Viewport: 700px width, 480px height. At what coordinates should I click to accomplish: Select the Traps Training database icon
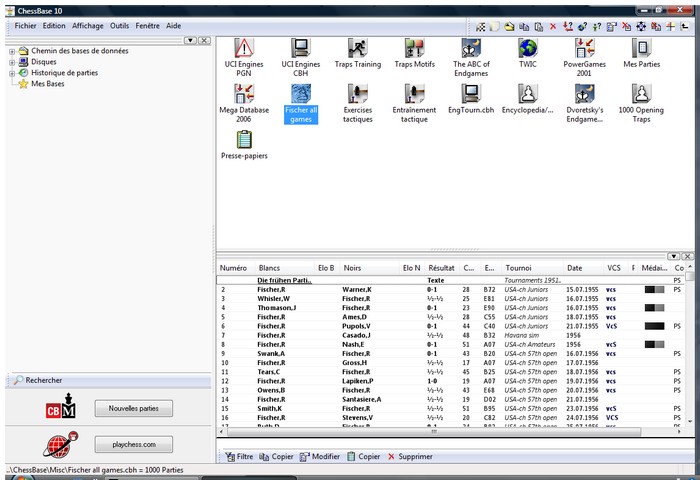358,53
